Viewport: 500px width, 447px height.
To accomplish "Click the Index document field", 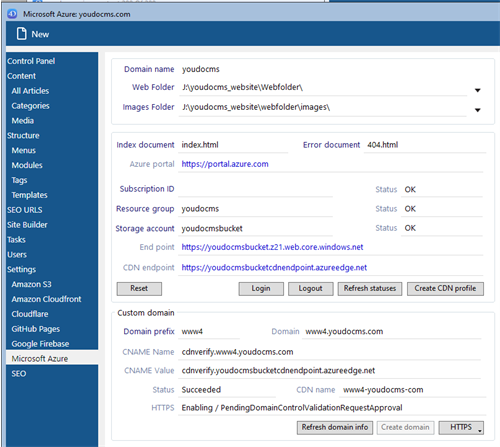I will tap(233, 145).
